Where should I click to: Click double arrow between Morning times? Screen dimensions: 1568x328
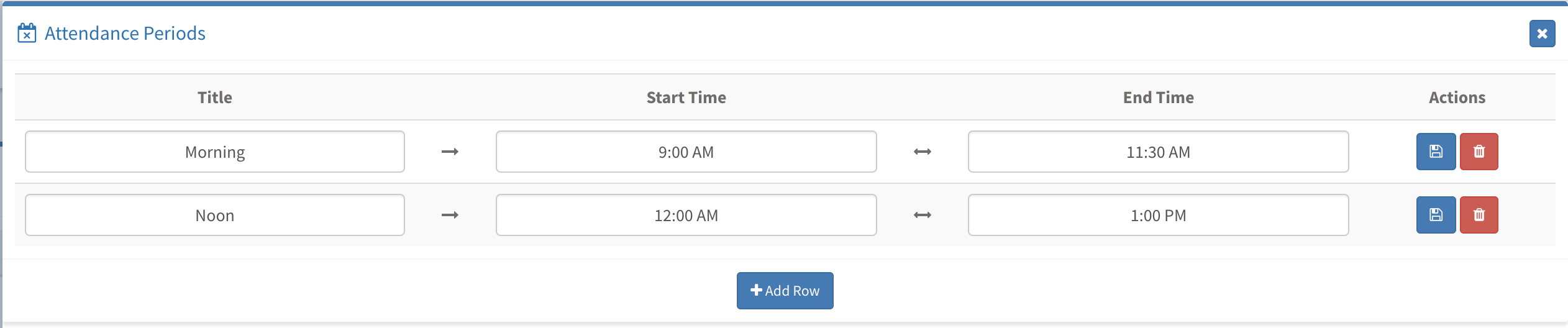923,152
